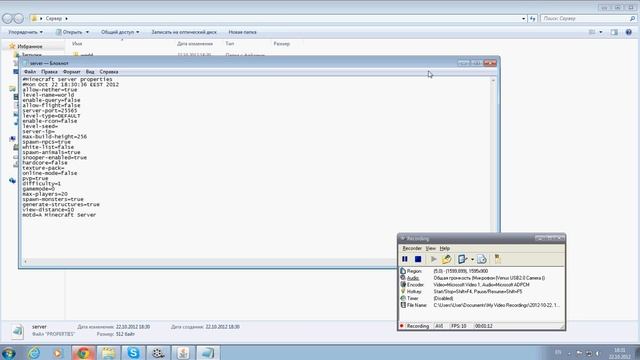Screen dimensions: 640x360
Task: Click Google Chrome taskbar icon
Action: coord(84,353)
